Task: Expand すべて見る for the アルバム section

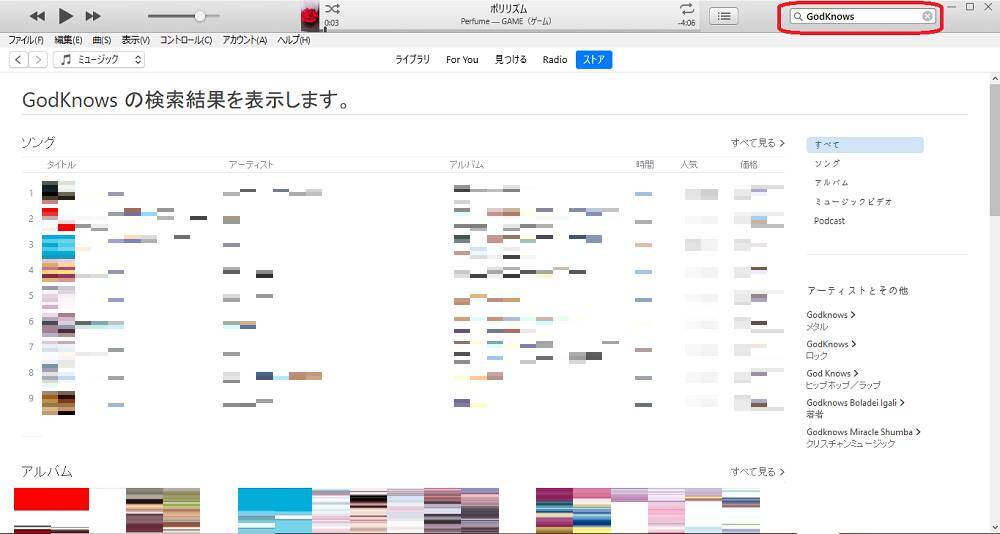Action: coord(757,472)
